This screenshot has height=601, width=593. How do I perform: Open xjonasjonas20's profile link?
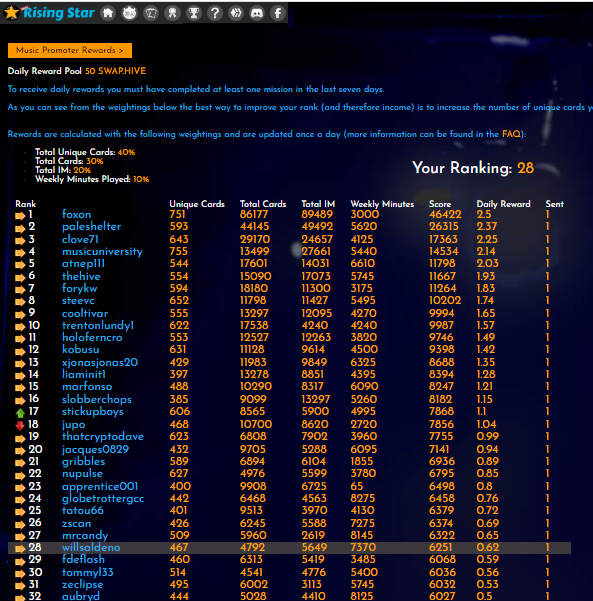(x=100, y=362)
